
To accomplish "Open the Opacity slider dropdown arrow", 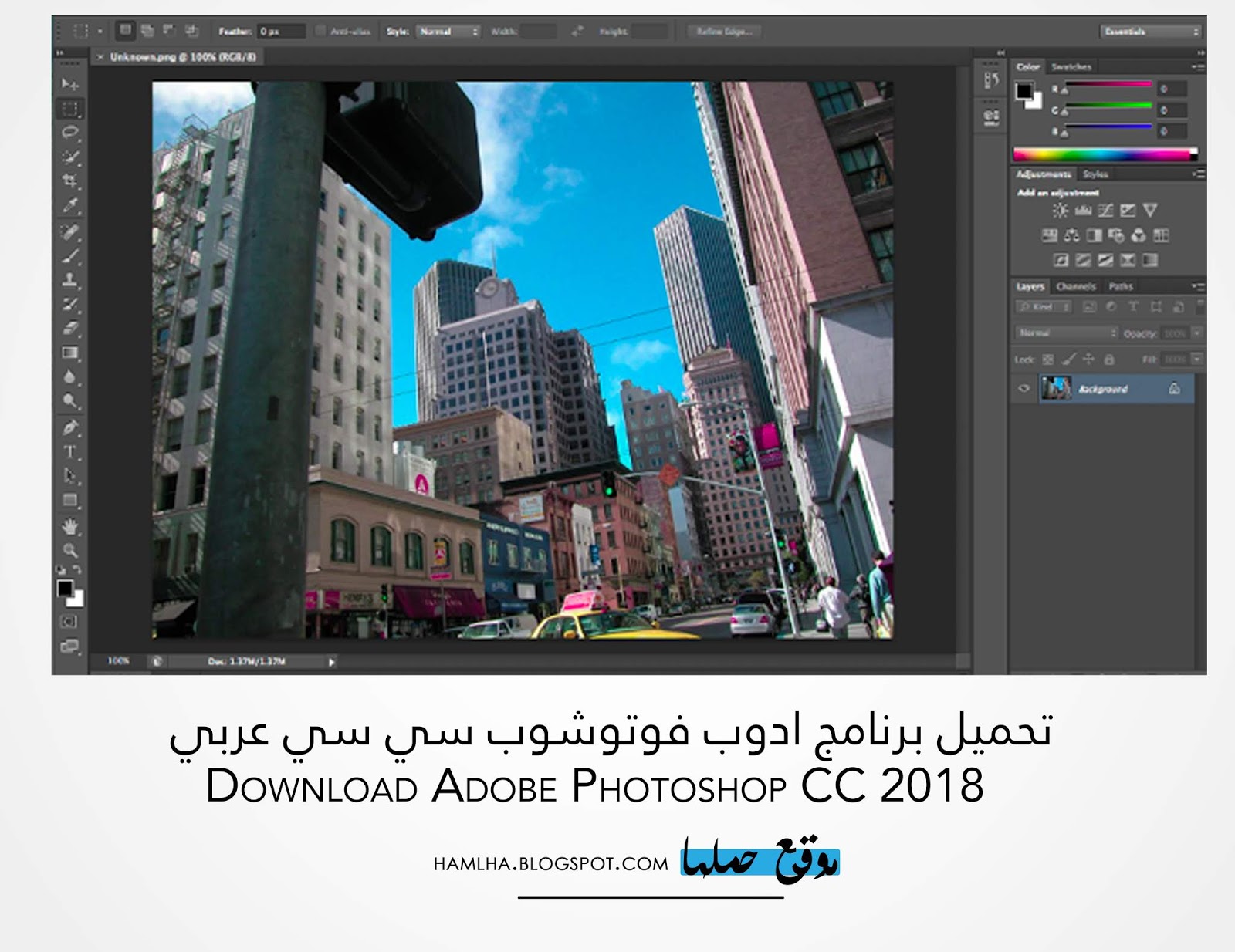I will (x=1197, y=333).
